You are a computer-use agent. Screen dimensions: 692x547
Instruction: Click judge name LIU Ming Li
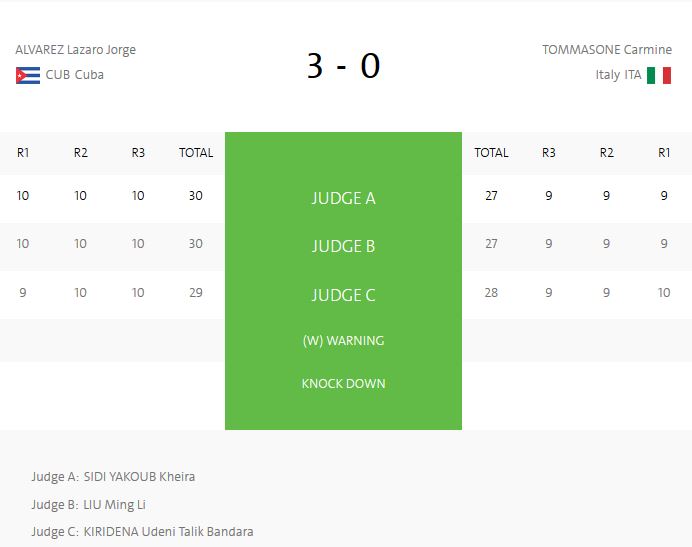115,505
